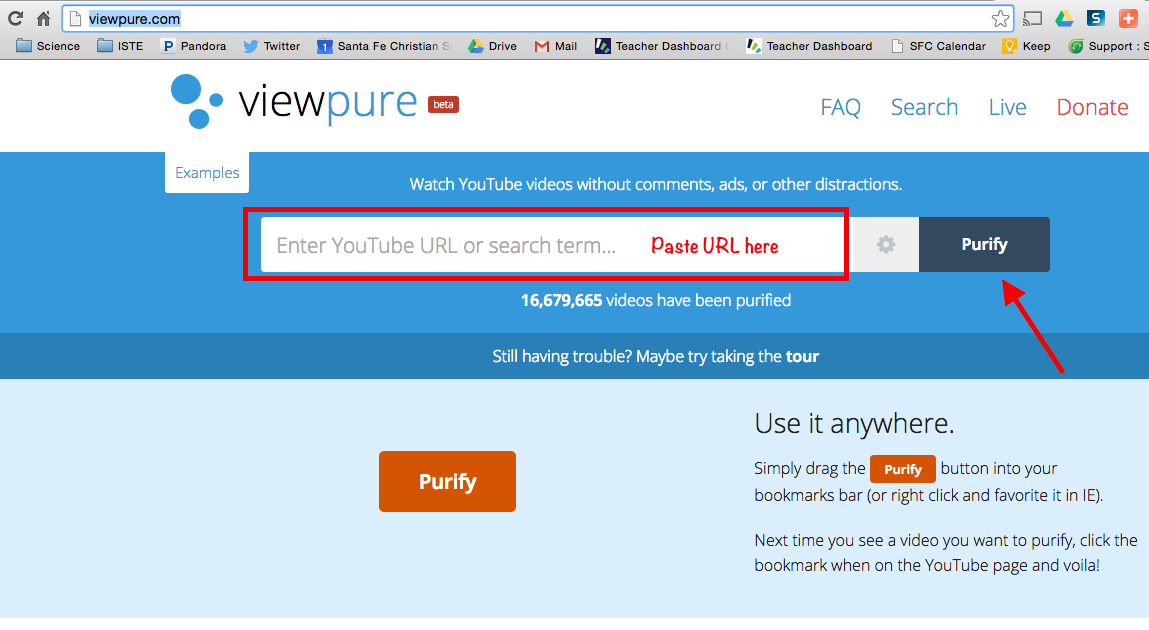Click the 'Watch YouTube videos without comments' tagline
Screen dimensions: 1149x630
pos(656,185)
